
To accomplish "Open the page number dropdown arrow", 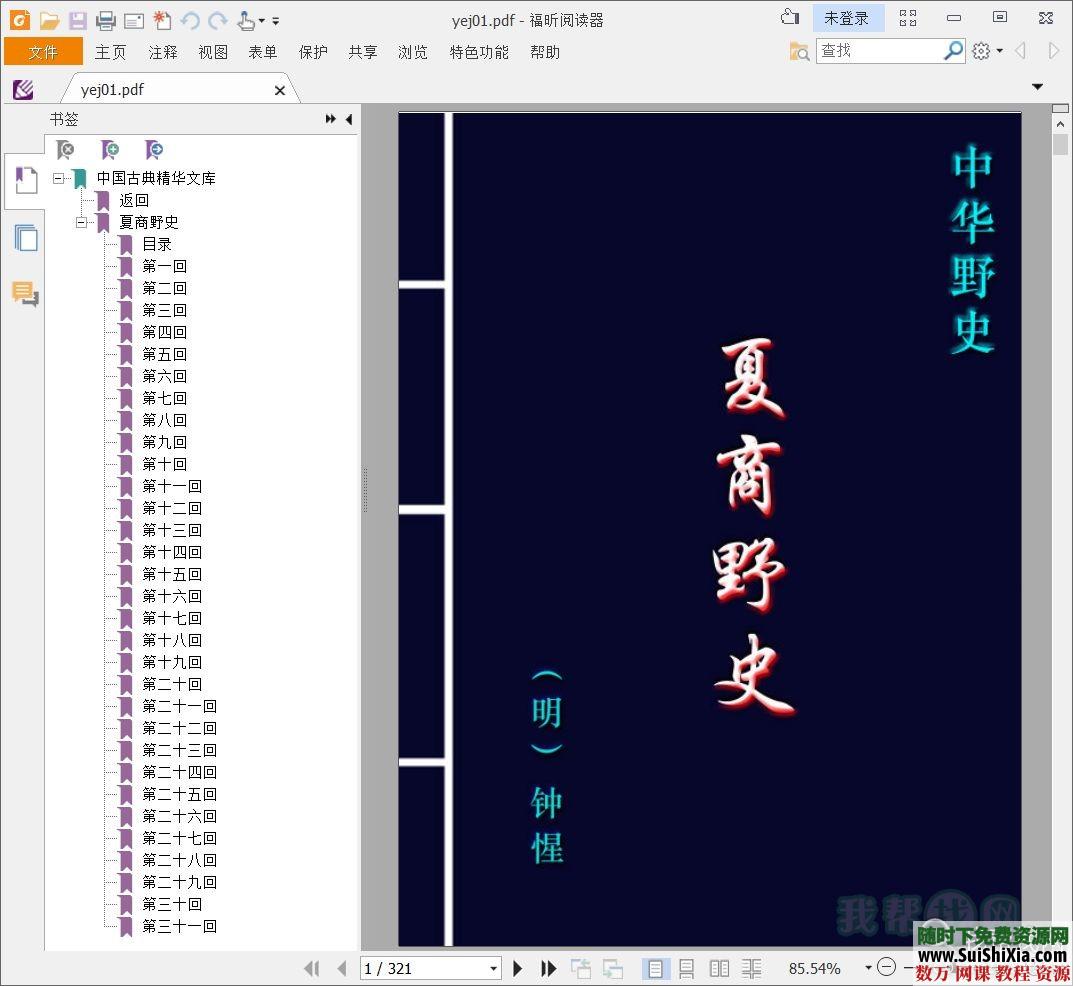I will pyautogui.click(x=493, y=968).
